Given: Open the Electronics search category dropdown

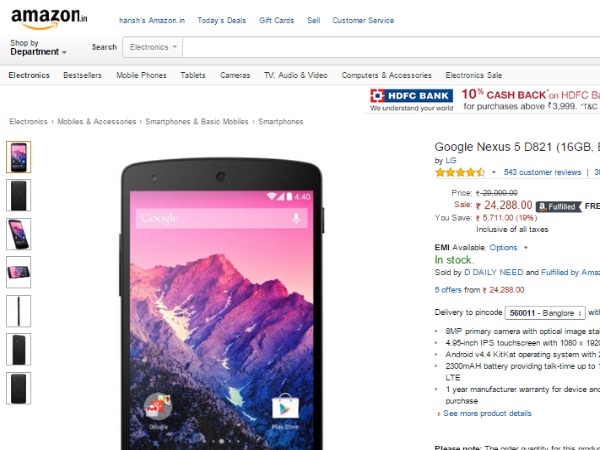Looking at the screenshot, I should [x=154, y=47].
